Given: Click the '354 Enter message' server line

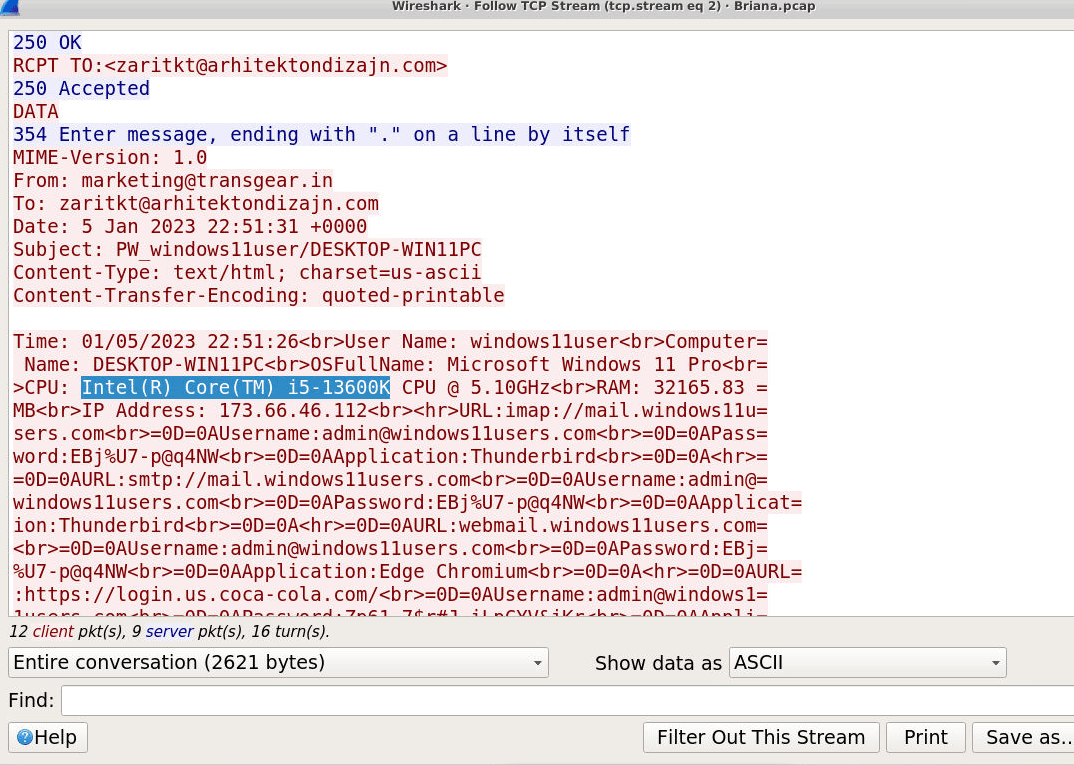Looking at the screenshot, I should pos(321,134).
